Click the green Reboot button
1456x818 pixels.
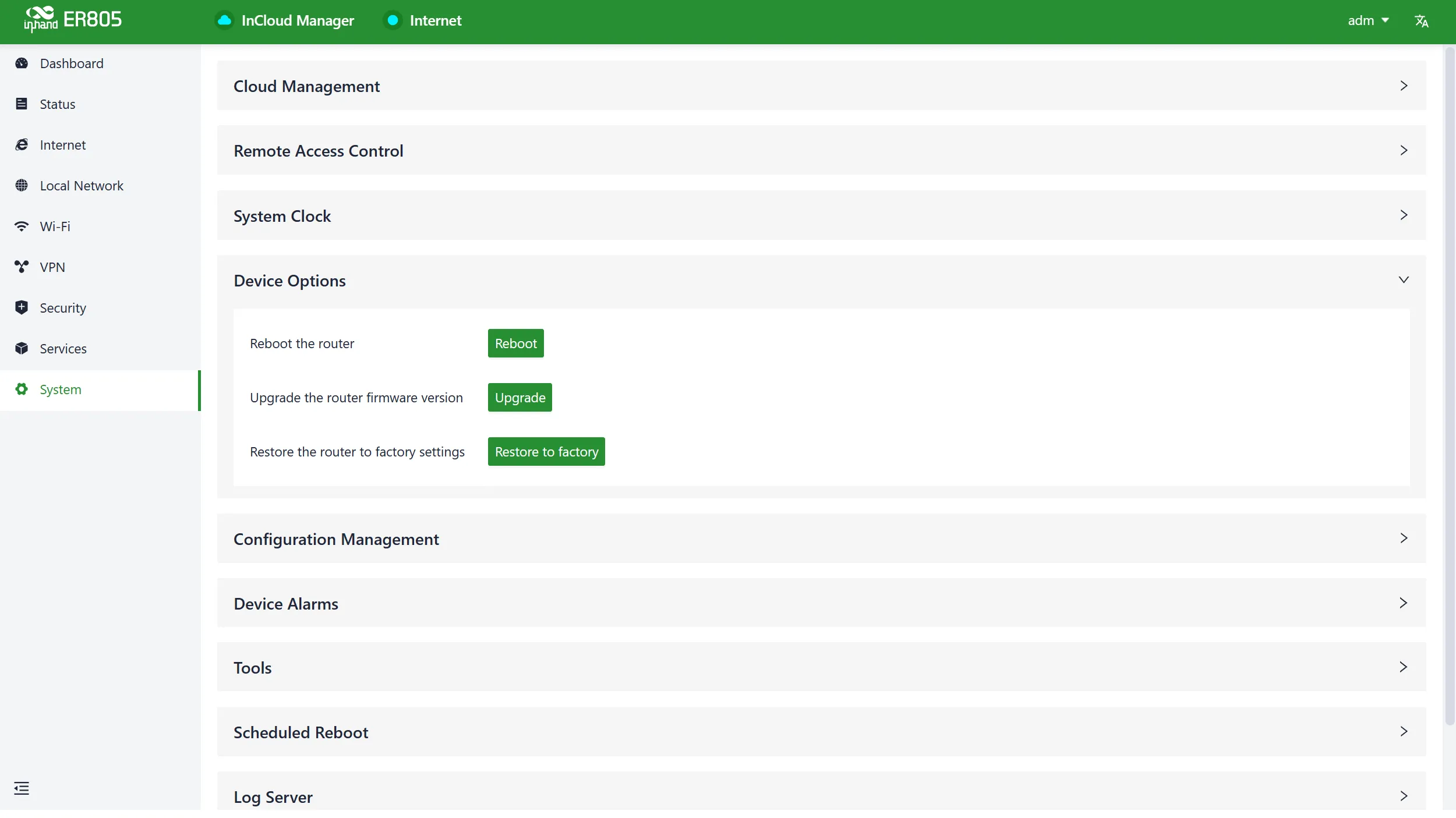click(x=515, y=344)
